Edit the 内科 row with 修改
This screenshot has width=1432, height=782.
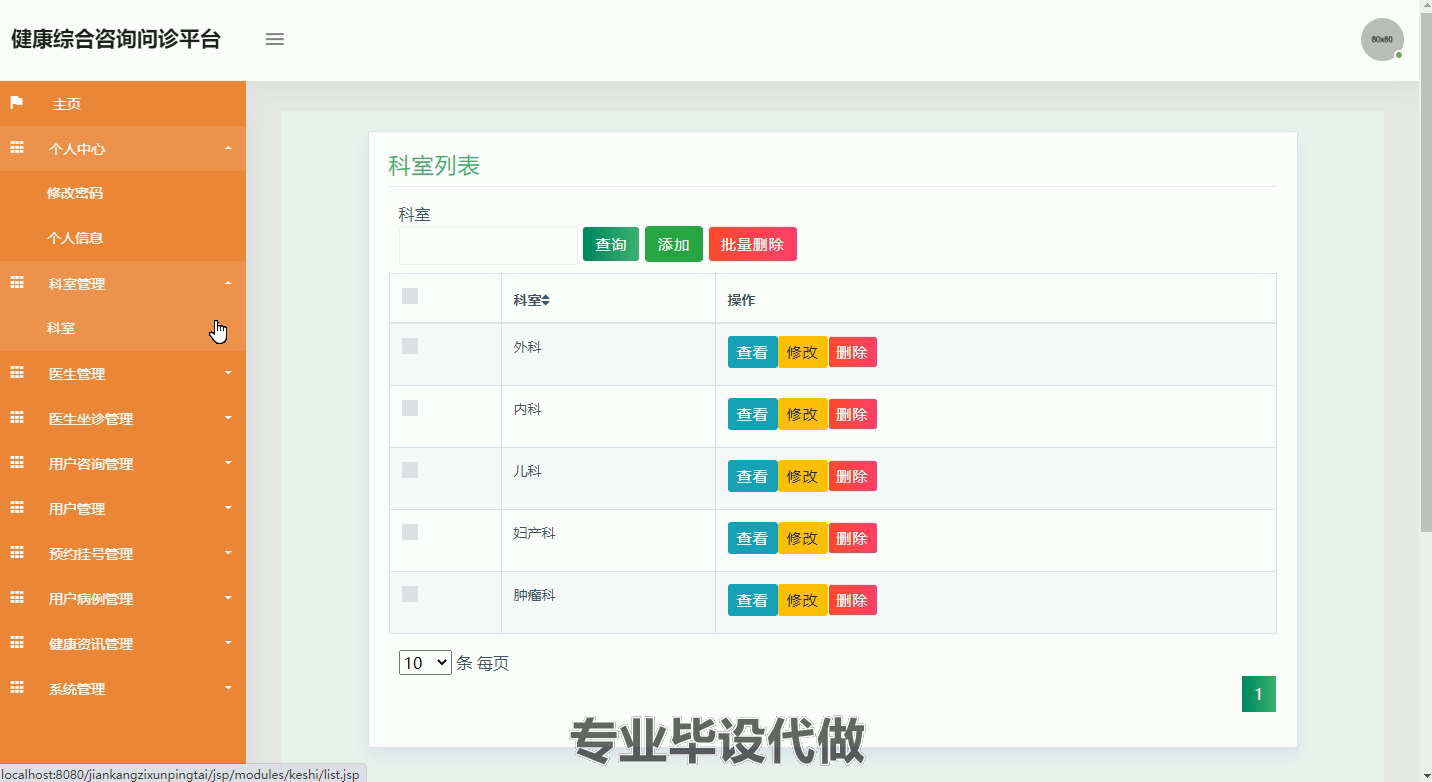(x=802, y=414)
